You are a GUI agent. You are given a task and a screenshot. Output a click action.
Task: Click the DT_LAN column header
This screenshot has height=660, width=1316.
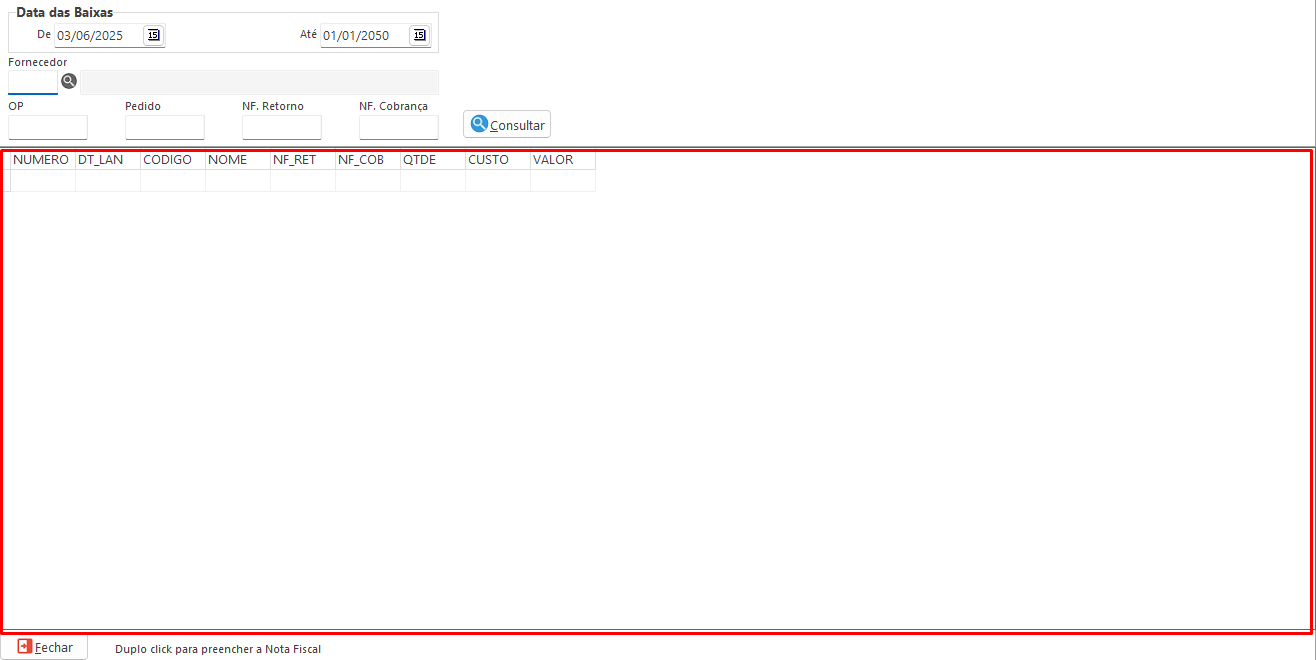(x=107, y=160)
